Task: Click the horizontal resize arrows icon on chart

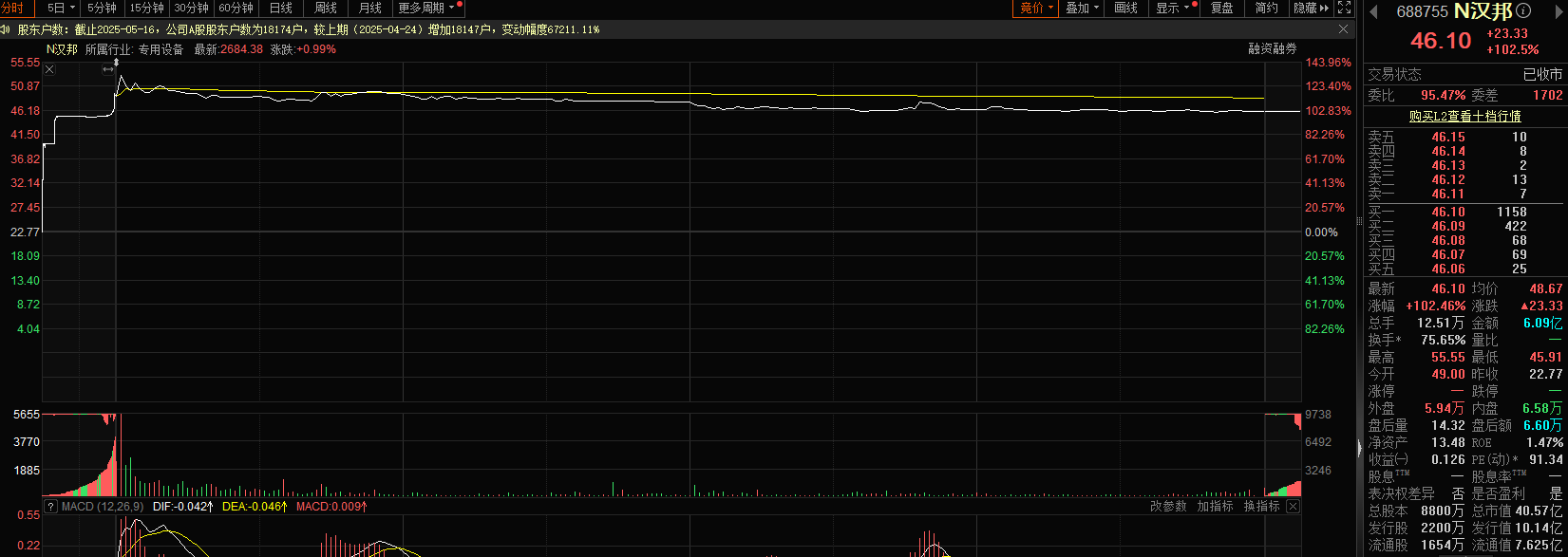Action: (108, 69)
